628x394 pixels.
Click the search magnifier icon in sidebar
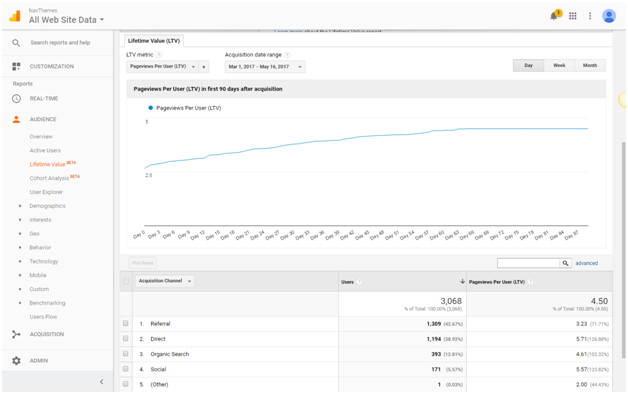pyautogui.click(x=16, y=42)
